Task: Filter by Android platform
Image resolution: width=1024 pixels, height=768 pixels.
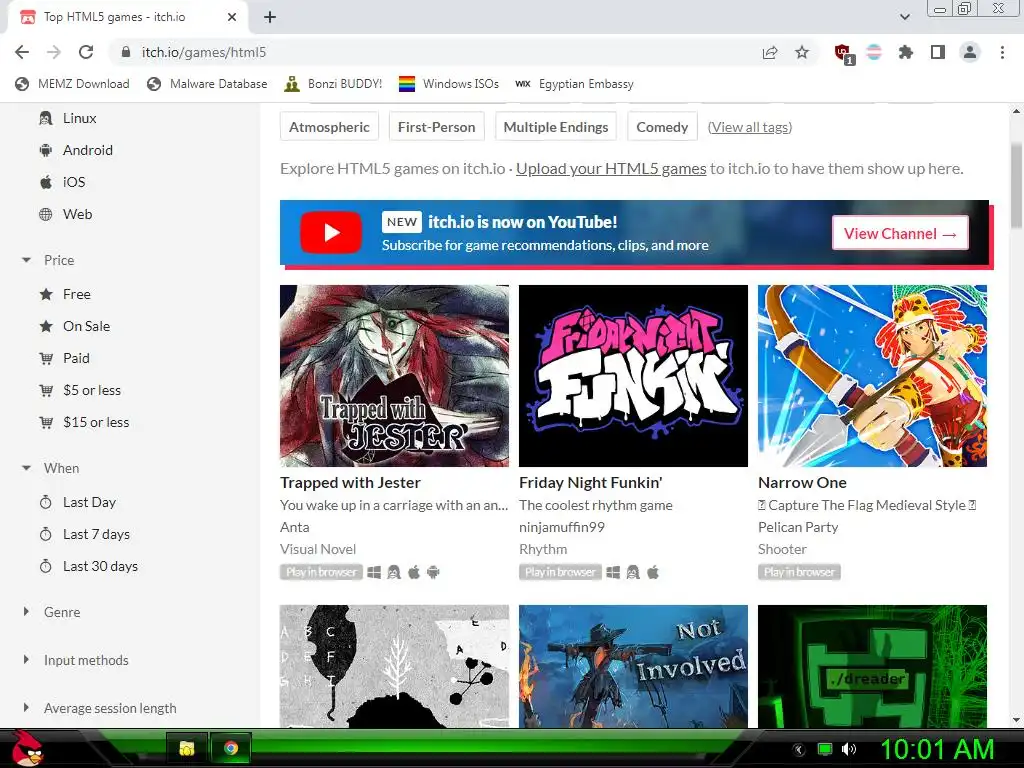Action: point(76,150)
